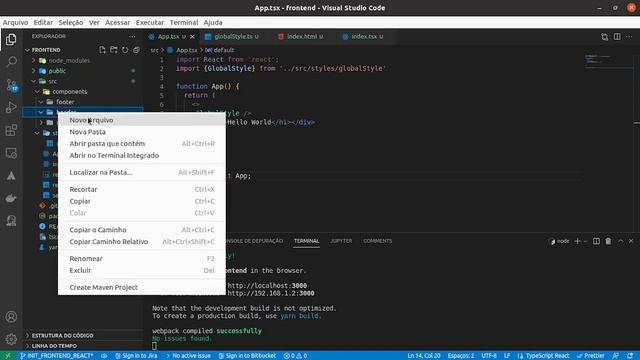Viewport: 640px width, 360px height.
Task: Choose Create Maven Project
Action: pyautogui.click(x=142, y=287)
